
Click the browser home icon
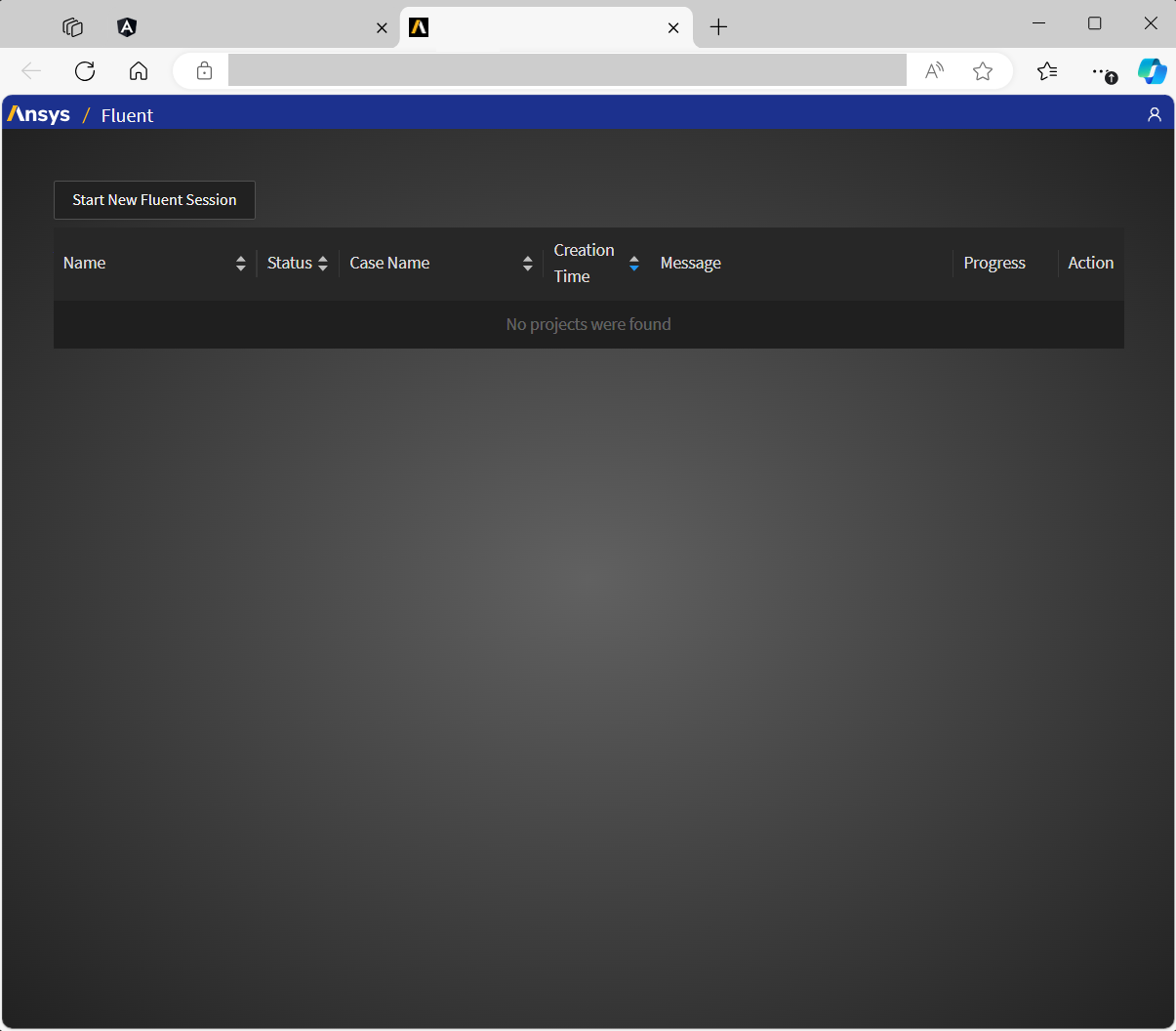click(x=138, y=70)
